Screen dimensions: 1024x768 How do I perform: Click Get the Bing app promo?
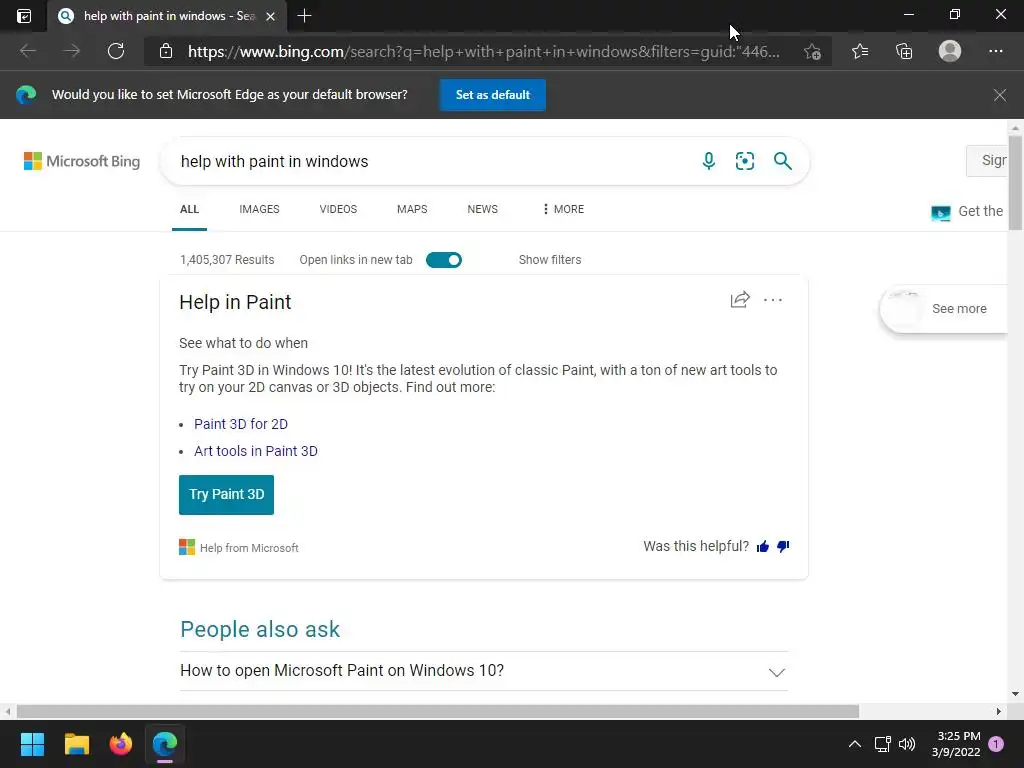(x=968, y=212)
